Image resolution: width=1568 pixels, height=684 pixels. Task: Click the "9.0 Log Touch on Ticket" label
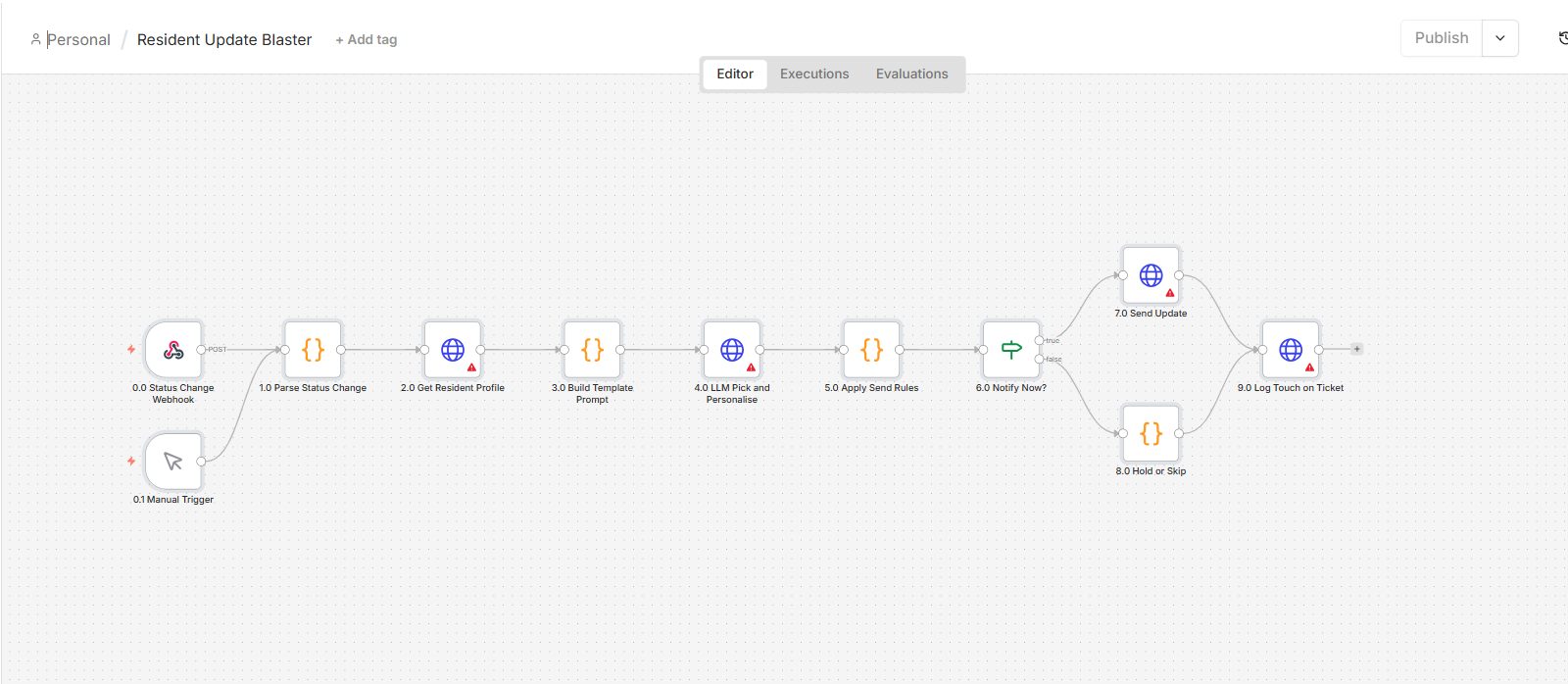pos(1291,388)
